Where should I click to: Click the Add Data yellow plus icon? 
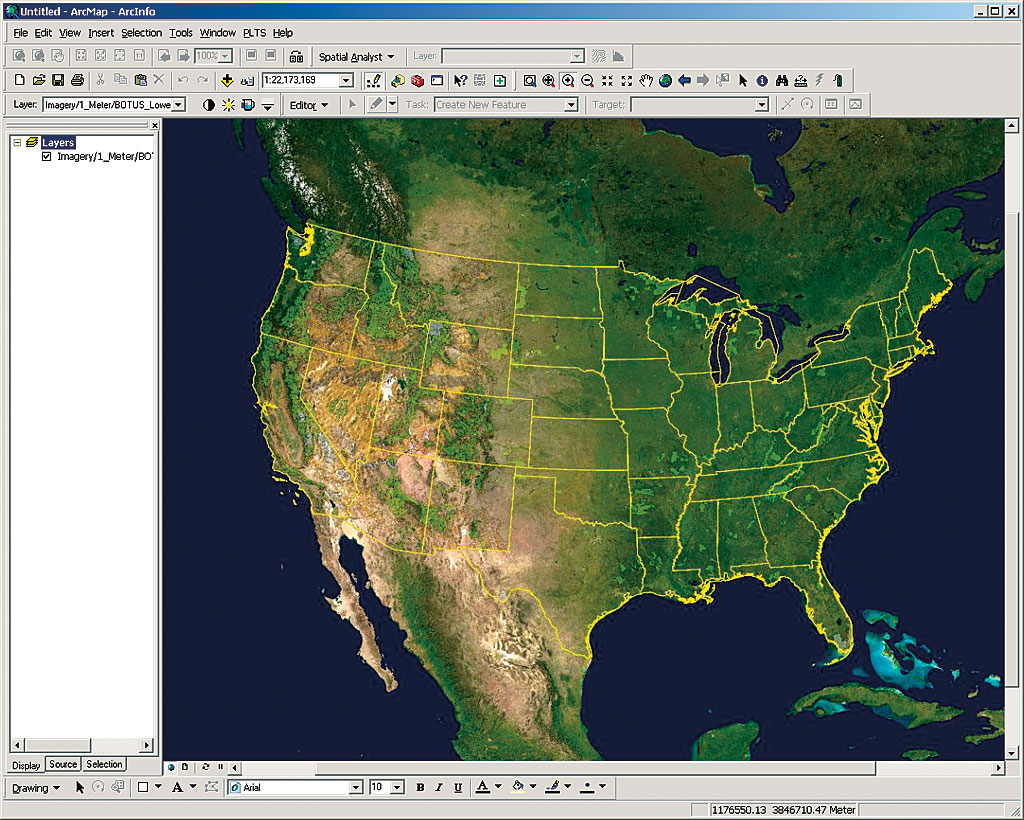(227, 80)
